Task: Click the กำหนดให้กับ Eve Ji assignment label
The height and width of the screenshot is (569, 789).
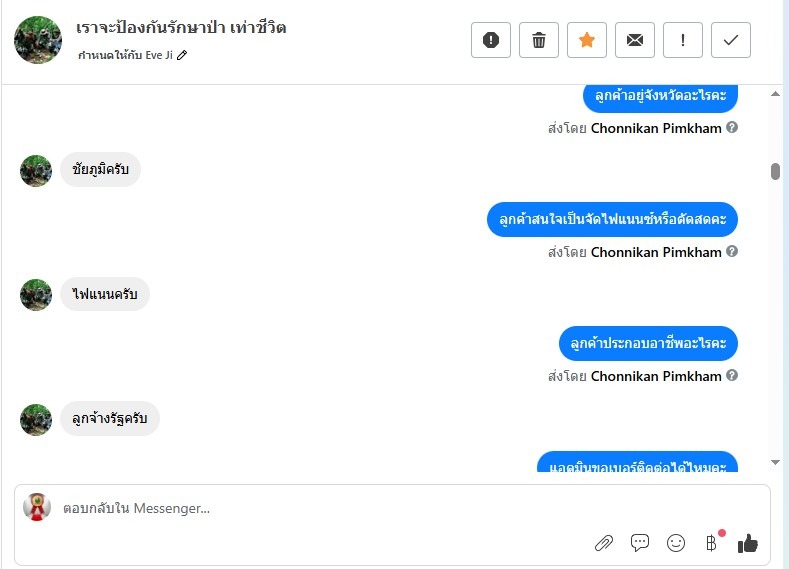Action: (125, 55)
